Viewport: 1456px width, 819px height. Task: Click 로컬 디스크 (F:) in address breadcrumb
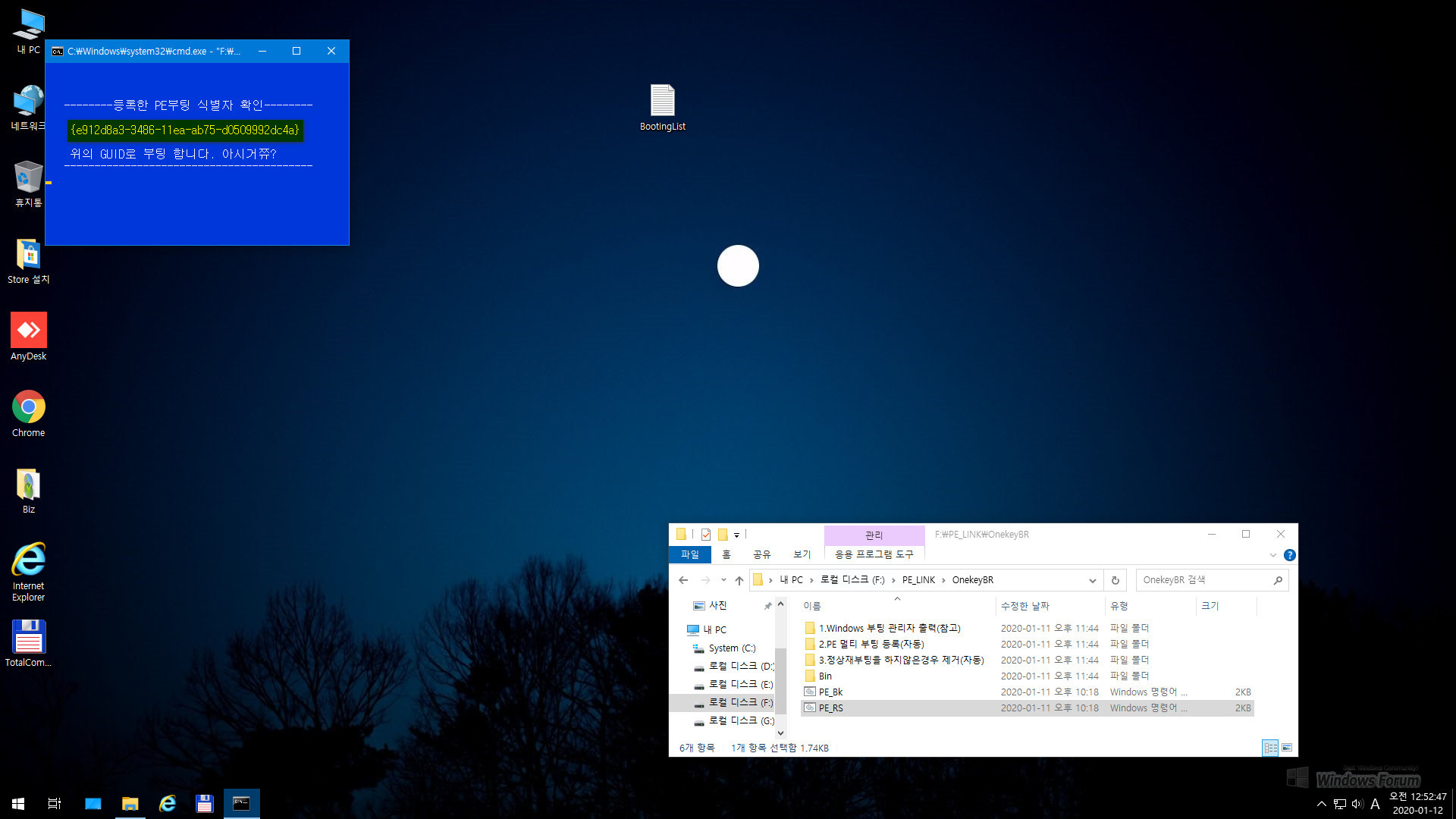click(852, 580)
